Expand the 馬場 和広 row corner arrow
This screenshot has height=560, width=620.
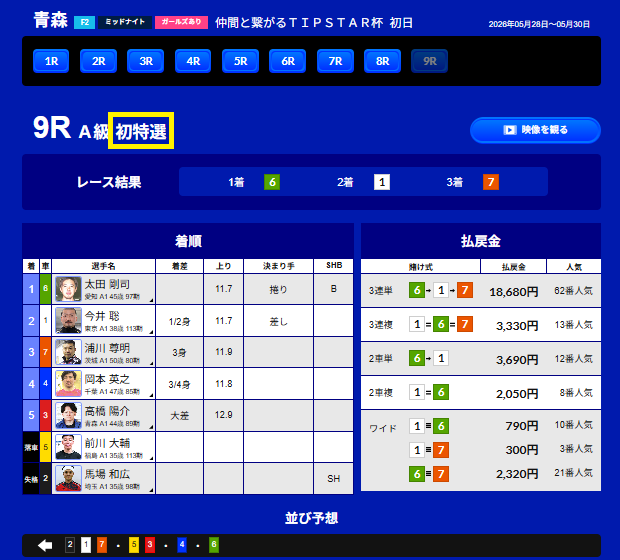coord(151,490)
